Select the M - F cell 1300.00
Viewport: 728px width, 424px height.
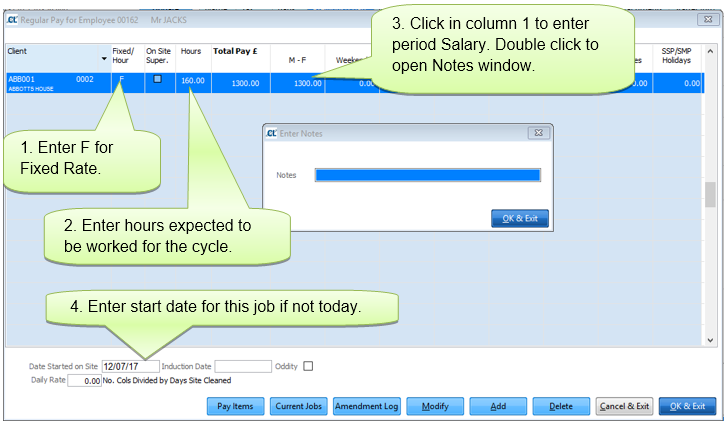(298, 83)
